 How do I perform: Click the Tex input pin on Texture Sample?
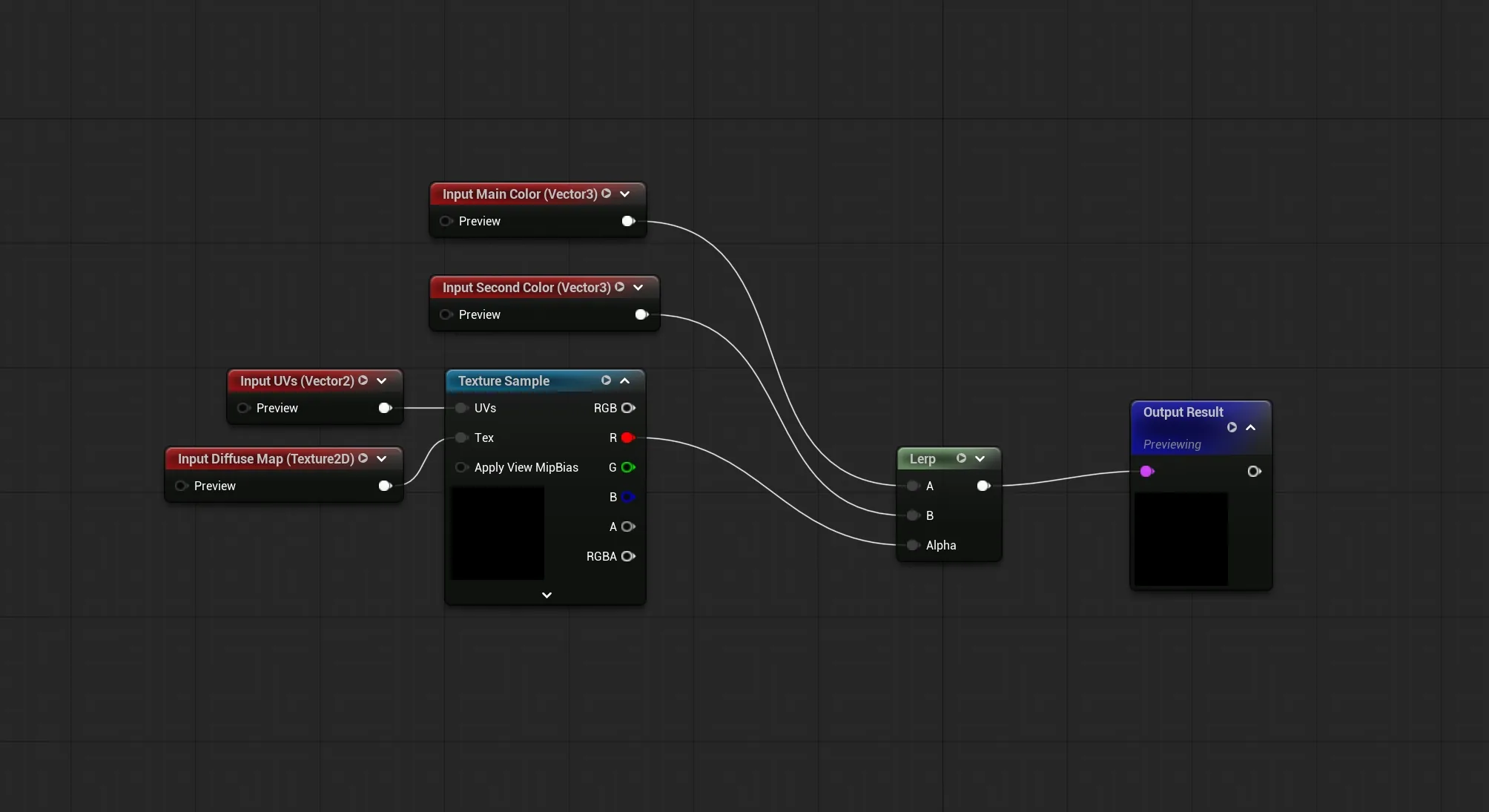(461, 438)
